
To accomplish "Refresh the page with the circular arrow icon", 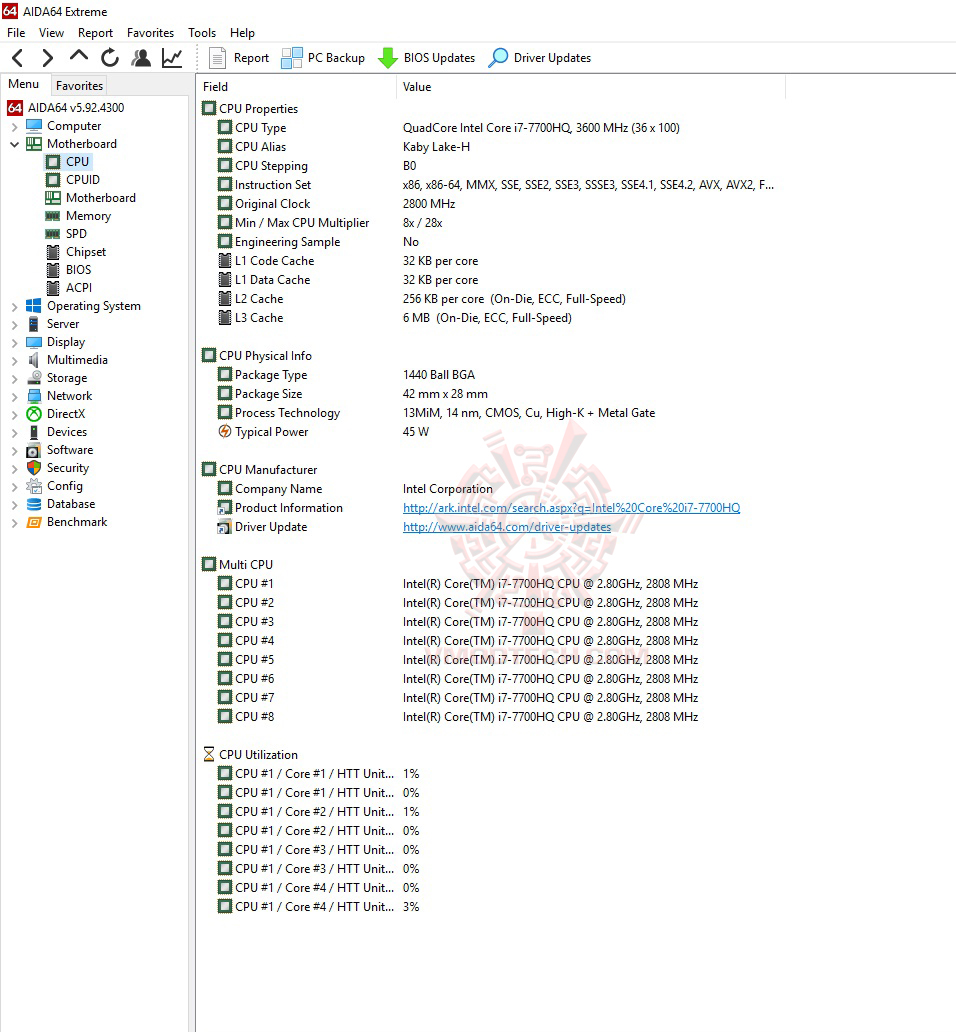I will point(110,58).
